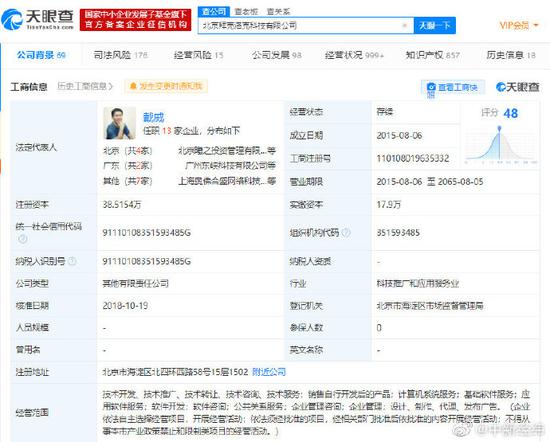
Task: Click the 评分 48 score value
Action: pos(510,113)
